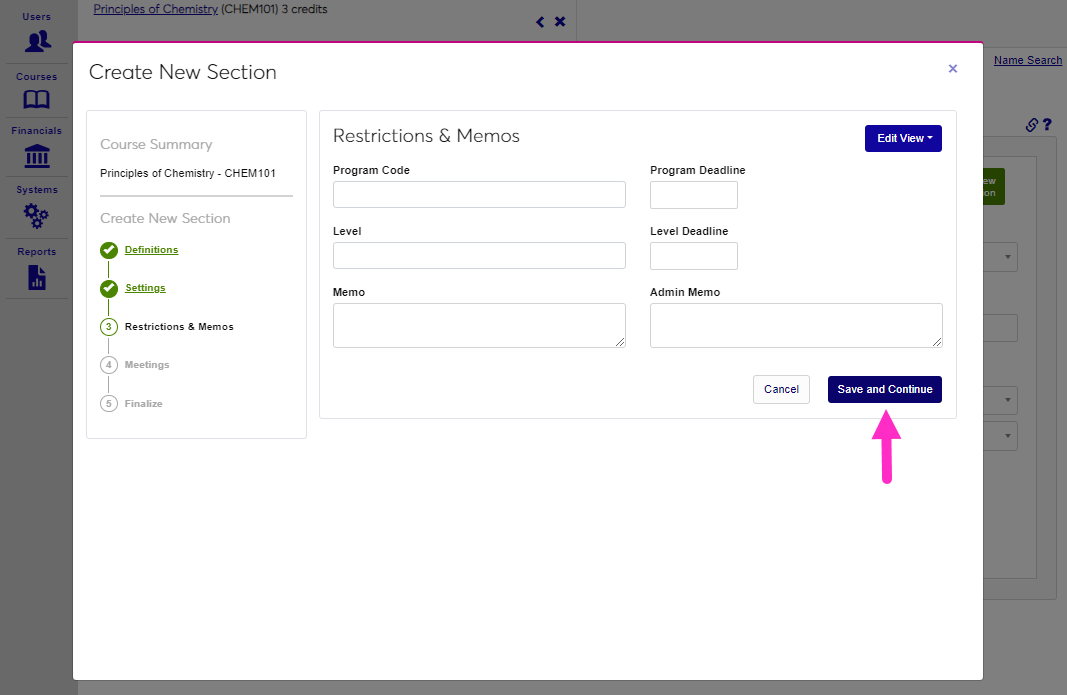Open the Financials bank icon
Image resolution: width=1067 pixels, height=695 pixels.
(37, 156)
